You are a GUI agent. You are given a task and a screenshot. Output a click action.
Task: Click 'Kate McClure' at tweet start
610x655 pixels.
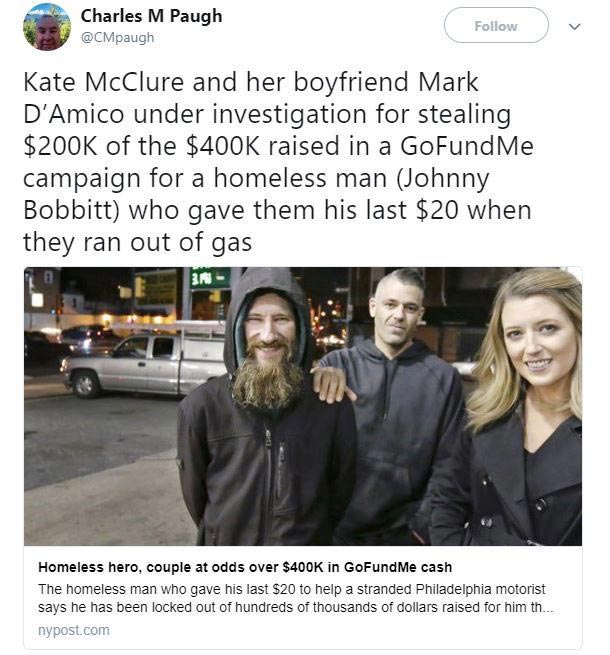[x=104, y=81]
